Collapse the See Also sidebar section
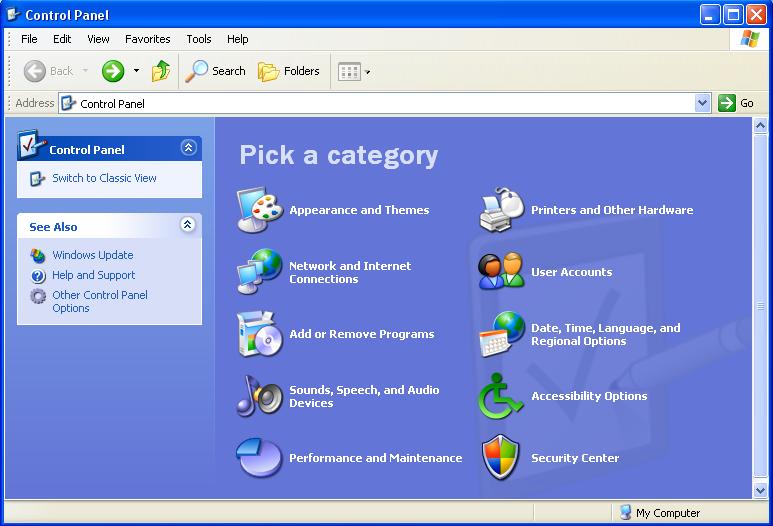Screen dimensions: 773x526 pos(187,225)
